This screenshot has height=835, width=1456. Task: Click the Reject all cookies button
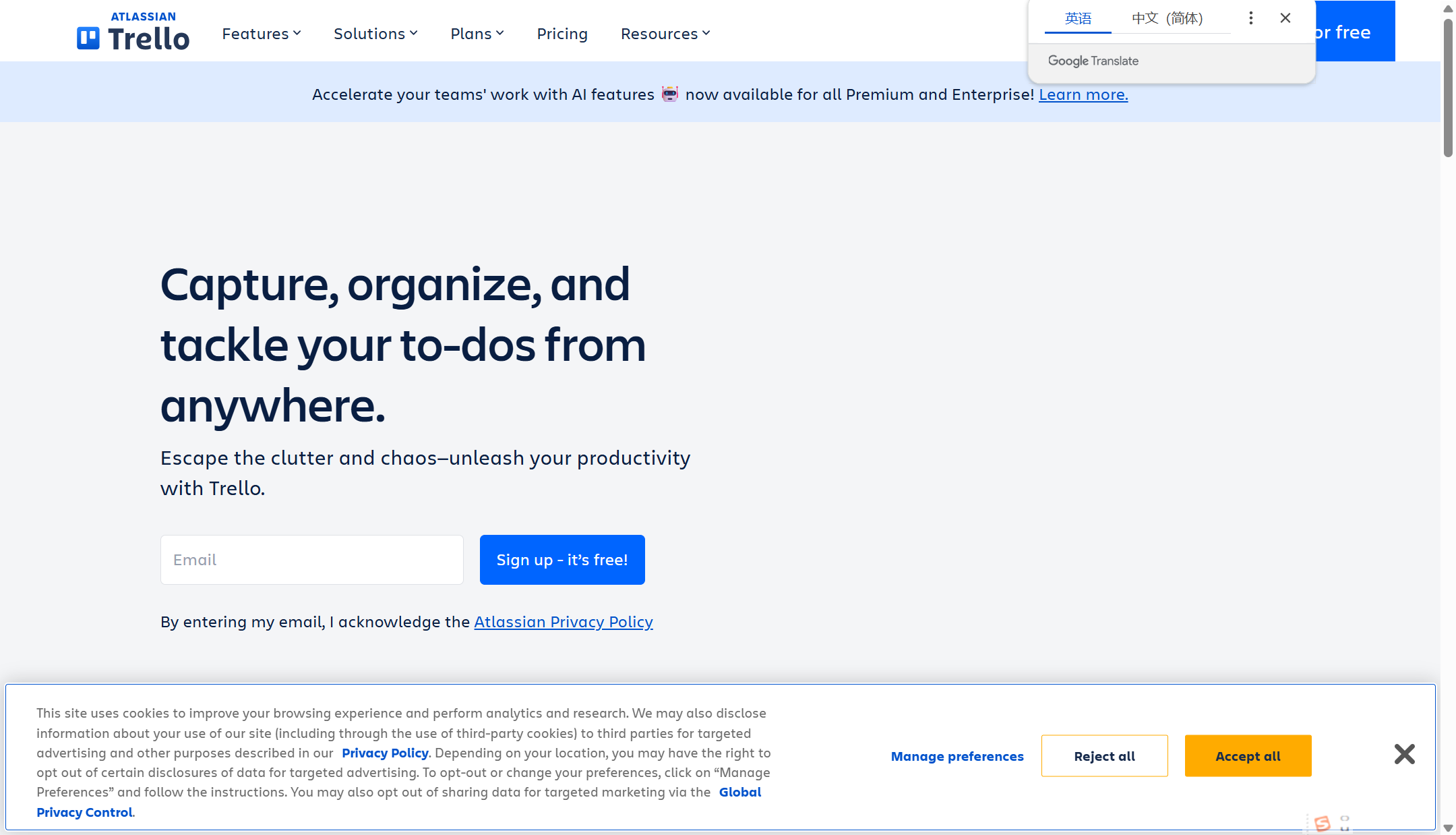1104,756
